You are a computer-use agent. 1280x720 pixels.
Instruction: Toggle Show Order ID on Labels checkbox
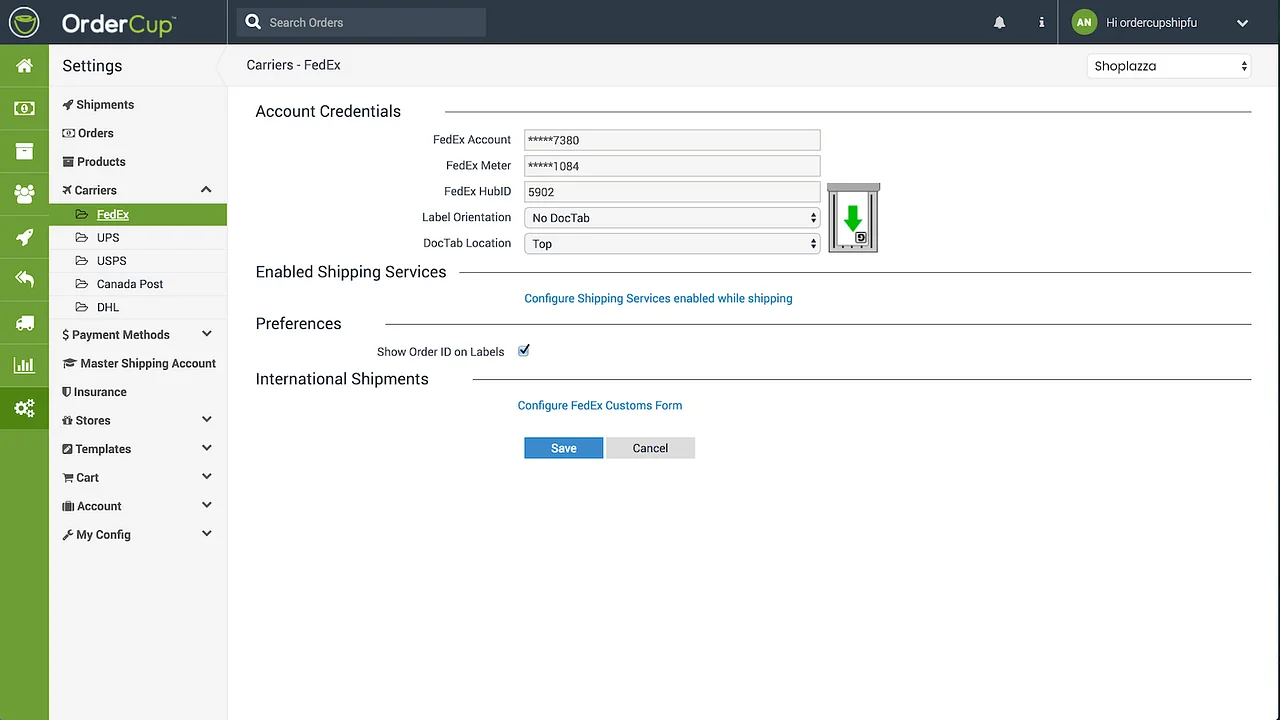(x=523, y=351)
